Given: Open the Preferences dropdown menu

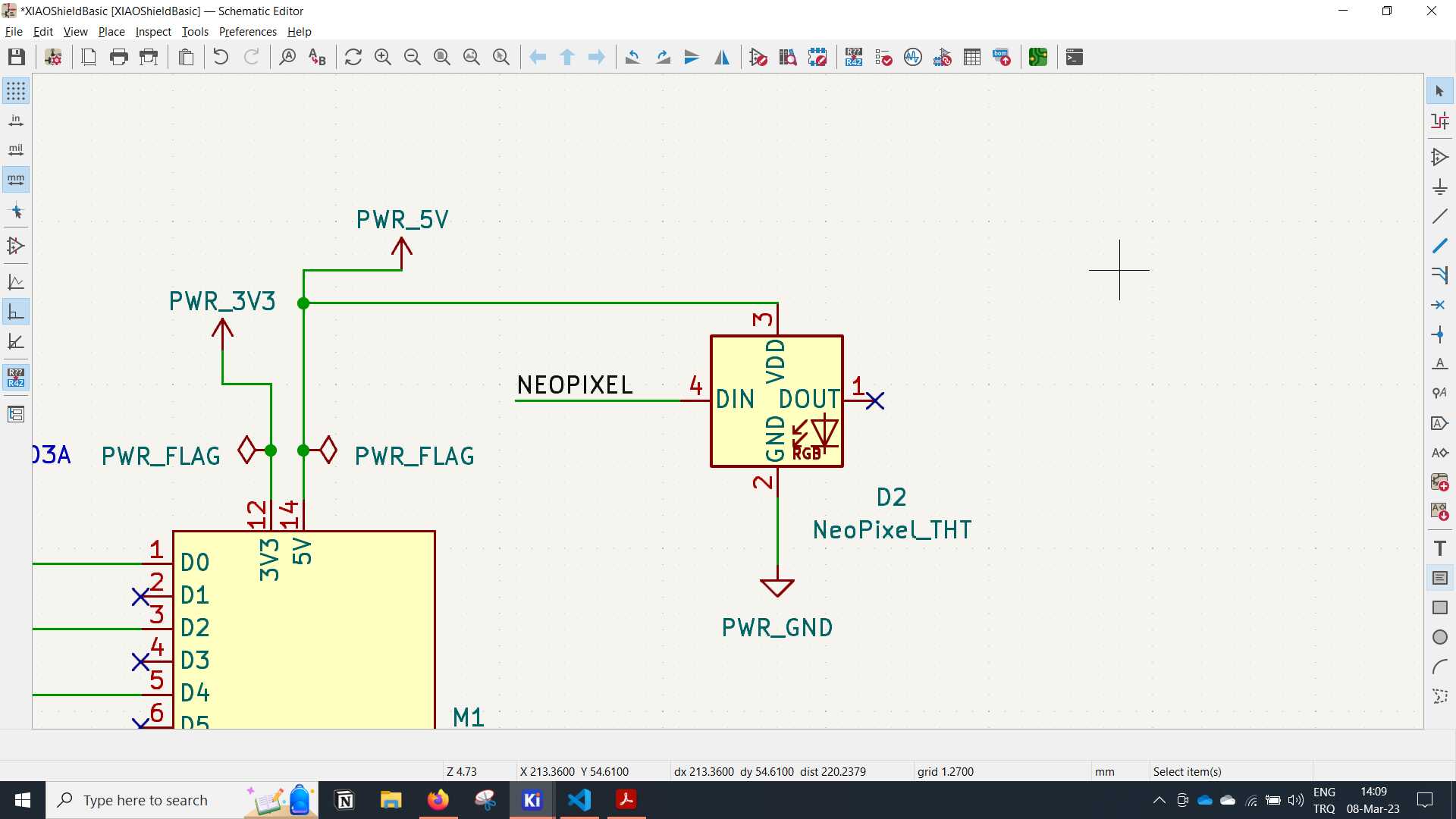Looking at the screenshot, I should tap(247, 31).
